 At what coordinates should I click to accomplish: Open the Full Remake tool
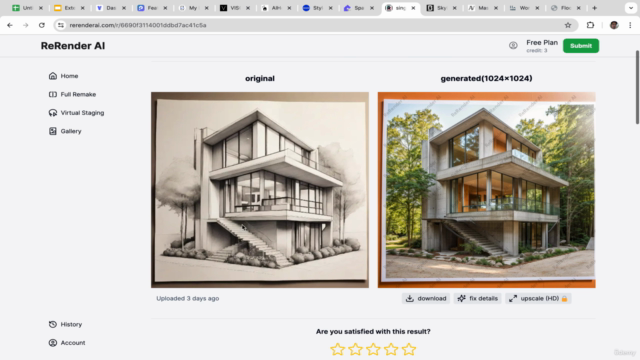[72, 94]
